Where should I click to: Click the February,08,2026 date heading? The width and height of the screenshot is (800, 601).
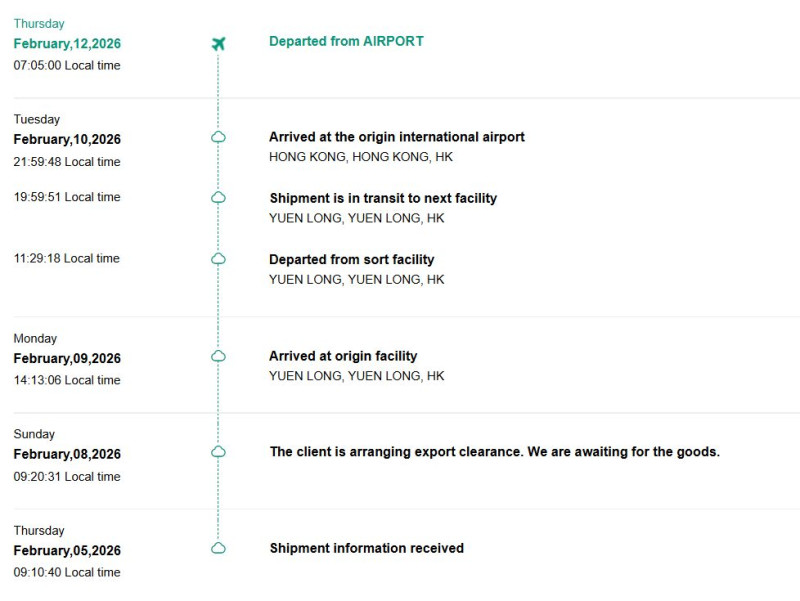67,455
